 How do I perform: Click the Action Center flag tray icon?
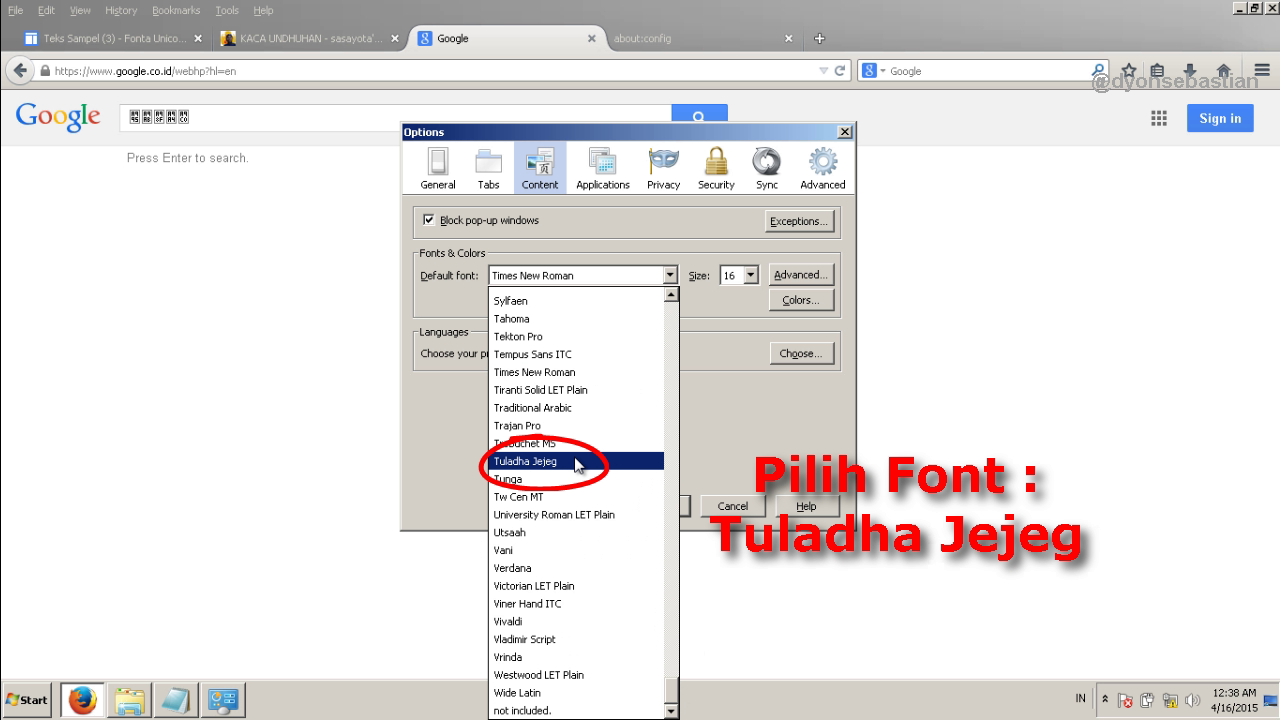point(1125,701)
